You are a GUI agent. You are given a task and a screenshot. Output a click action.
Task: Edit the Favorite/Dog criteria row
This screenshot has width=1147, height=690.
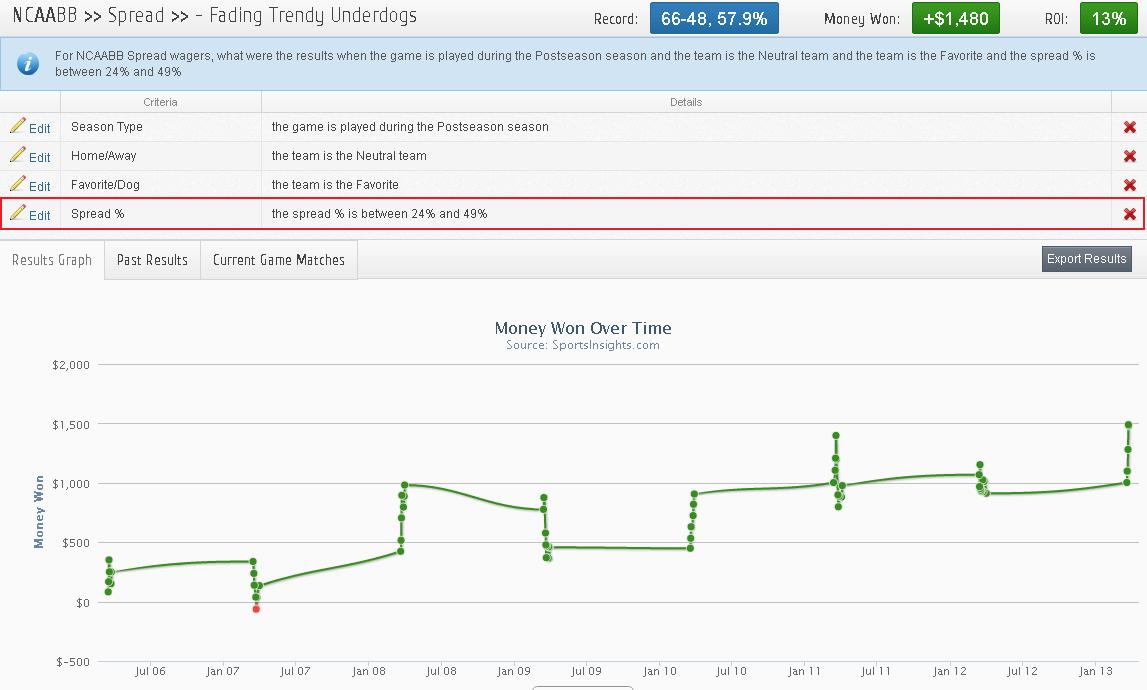point(30,186)
